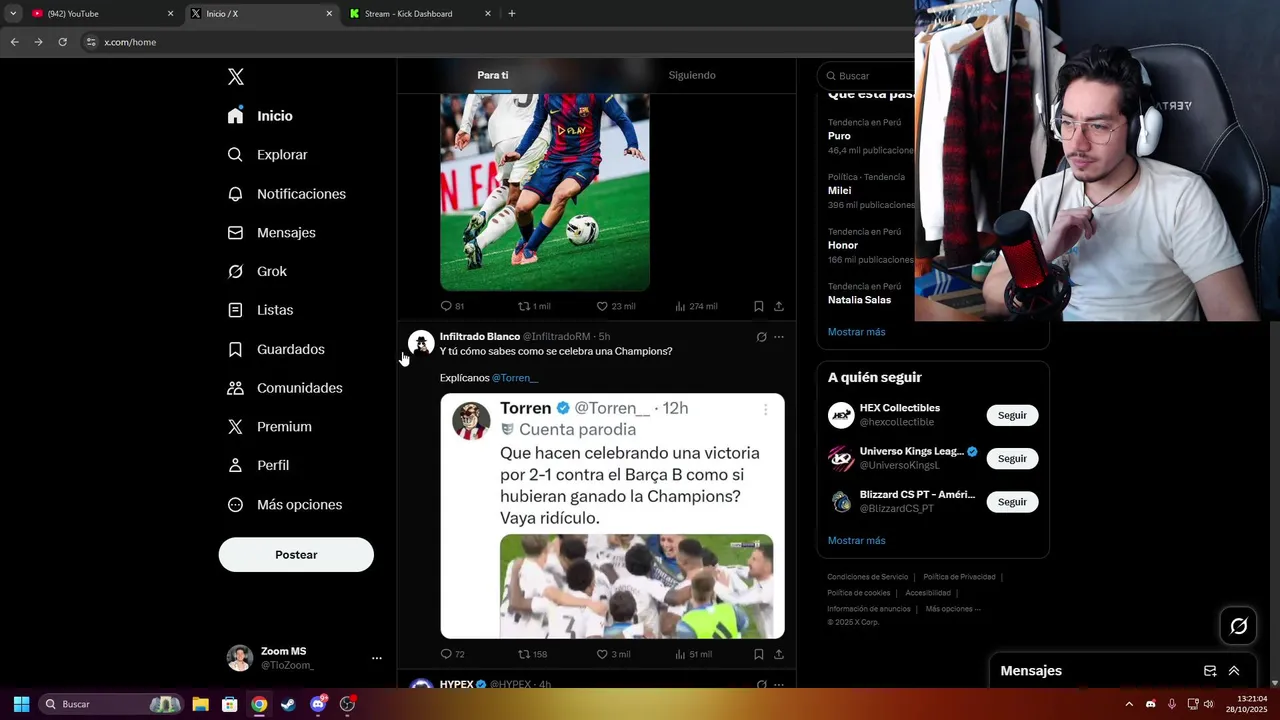The height and width of the screenshot is (720, 1280).
Task: Open Comunidades in the sidebar
Action: [285, 388]
